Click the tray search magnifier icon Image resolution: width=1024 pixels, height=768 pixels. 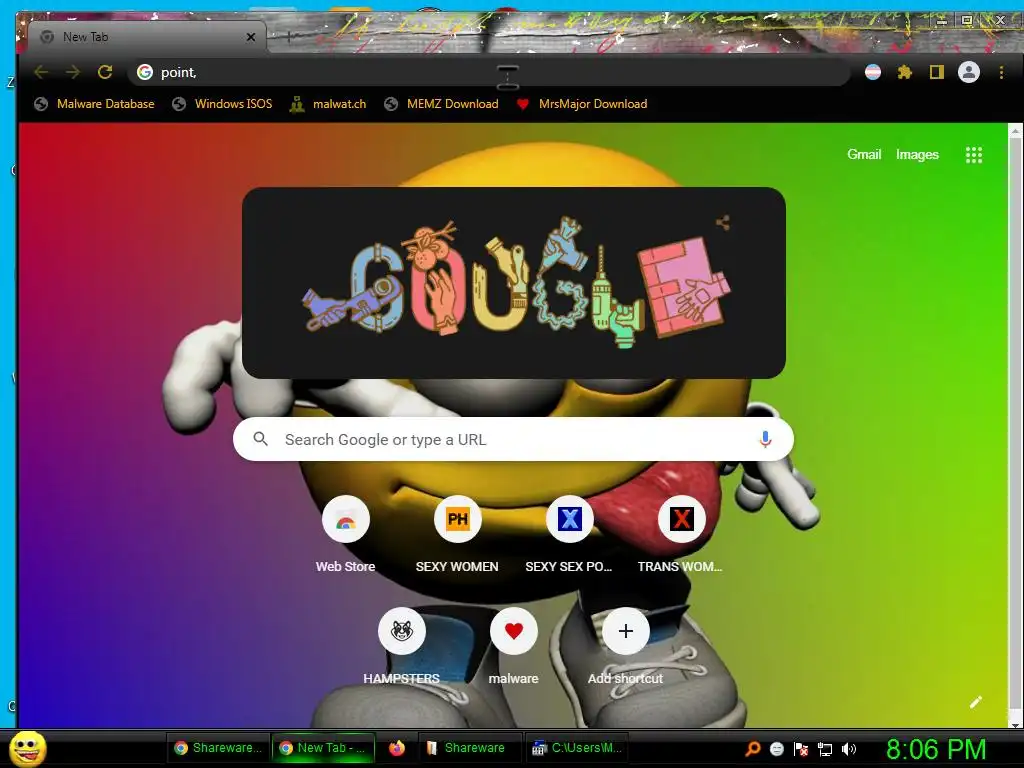752,749
